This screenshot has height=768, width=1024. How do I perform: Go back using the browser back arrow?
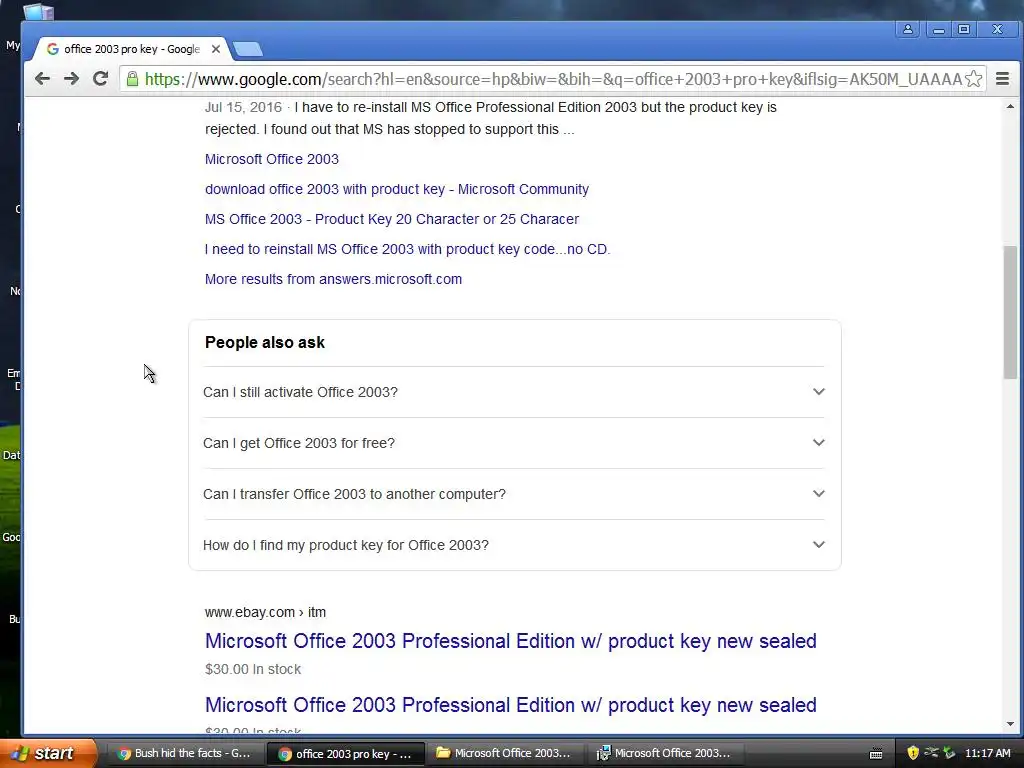click(42, 79)
